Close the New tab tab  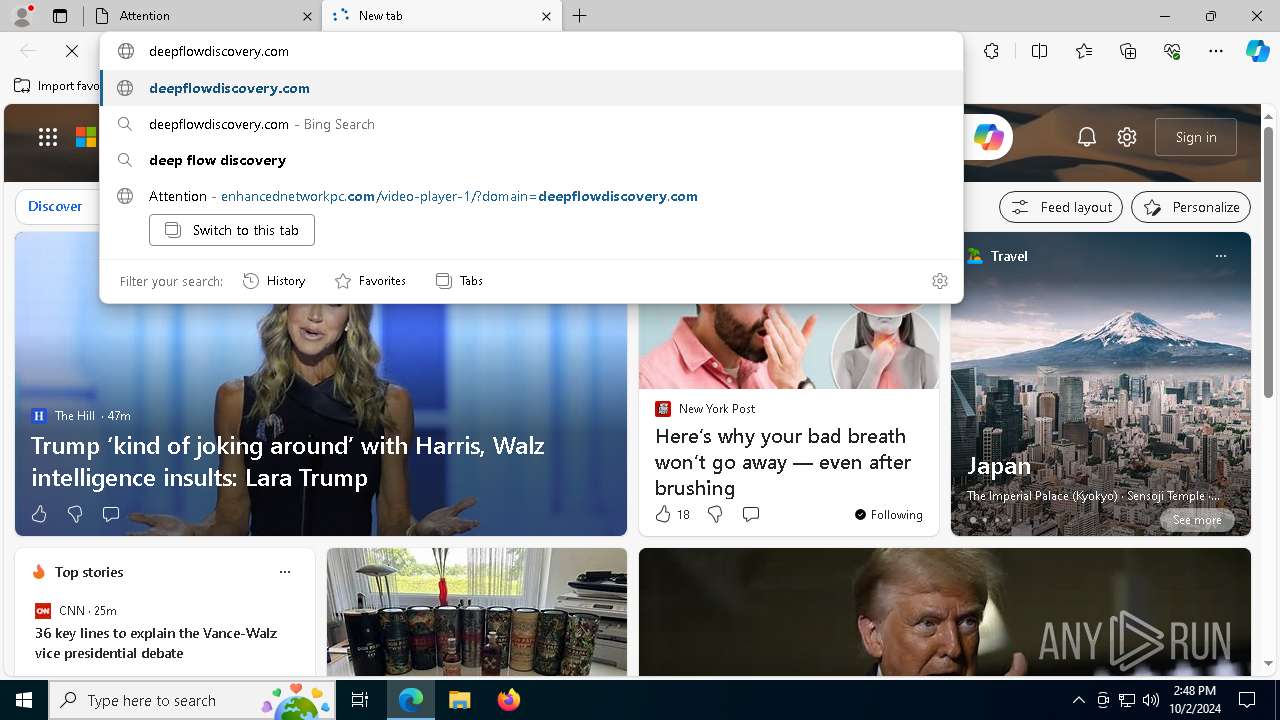tap(546, 16)
